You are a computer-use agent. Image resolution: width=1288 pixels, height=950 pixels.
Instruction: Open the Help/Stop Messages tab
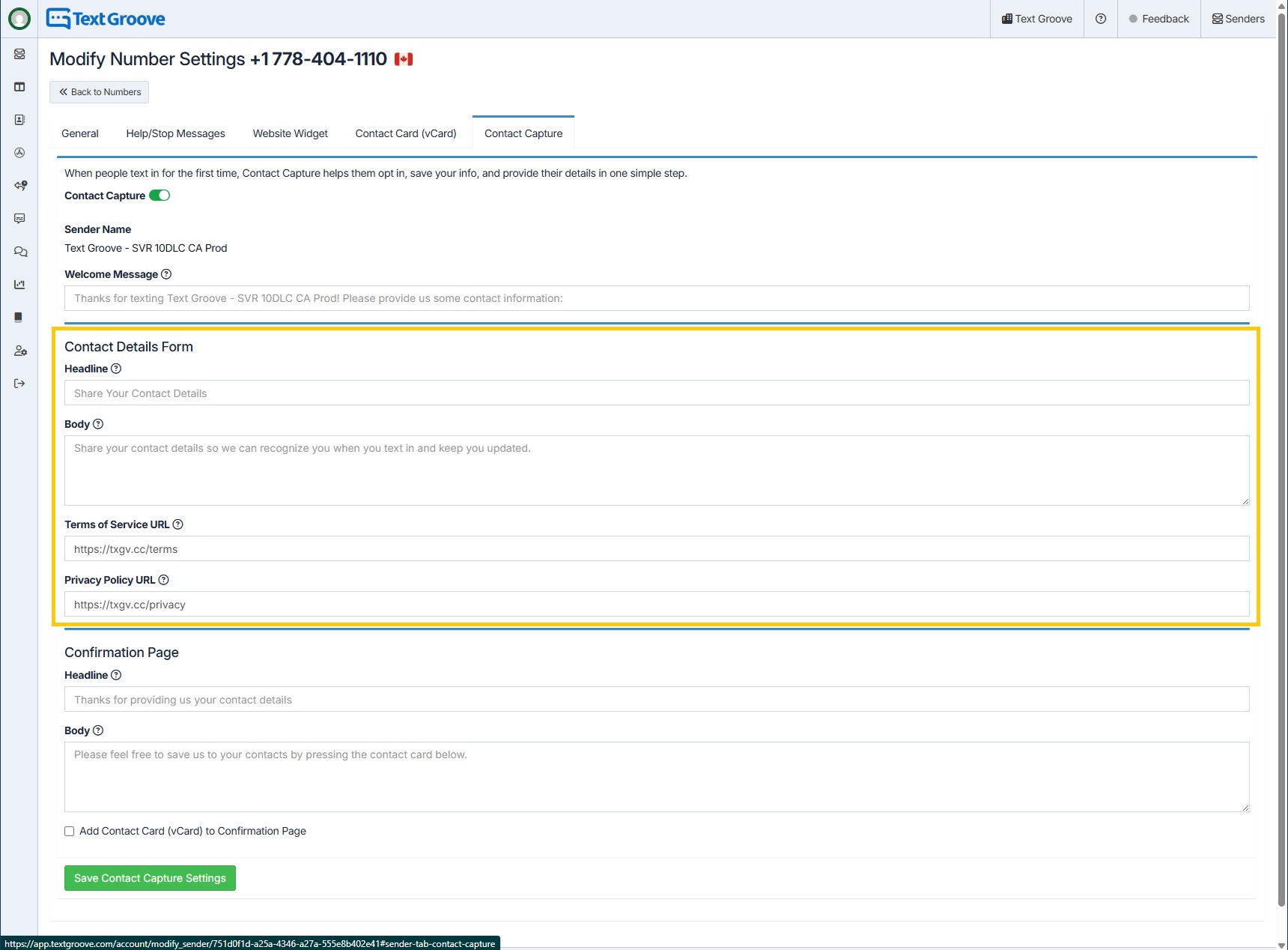(x=175, y=133)
